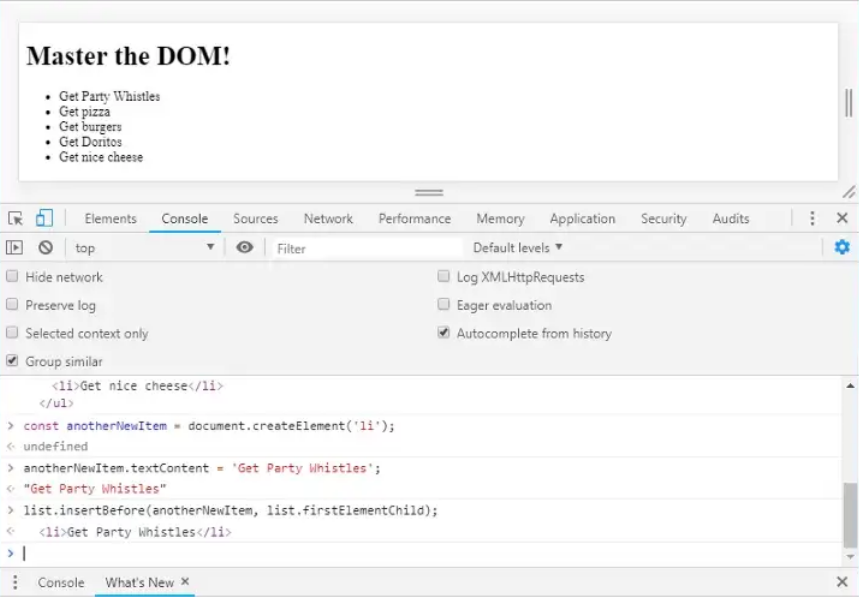
Task: Show the console sidebar icon
Action: tap(15, 248)
